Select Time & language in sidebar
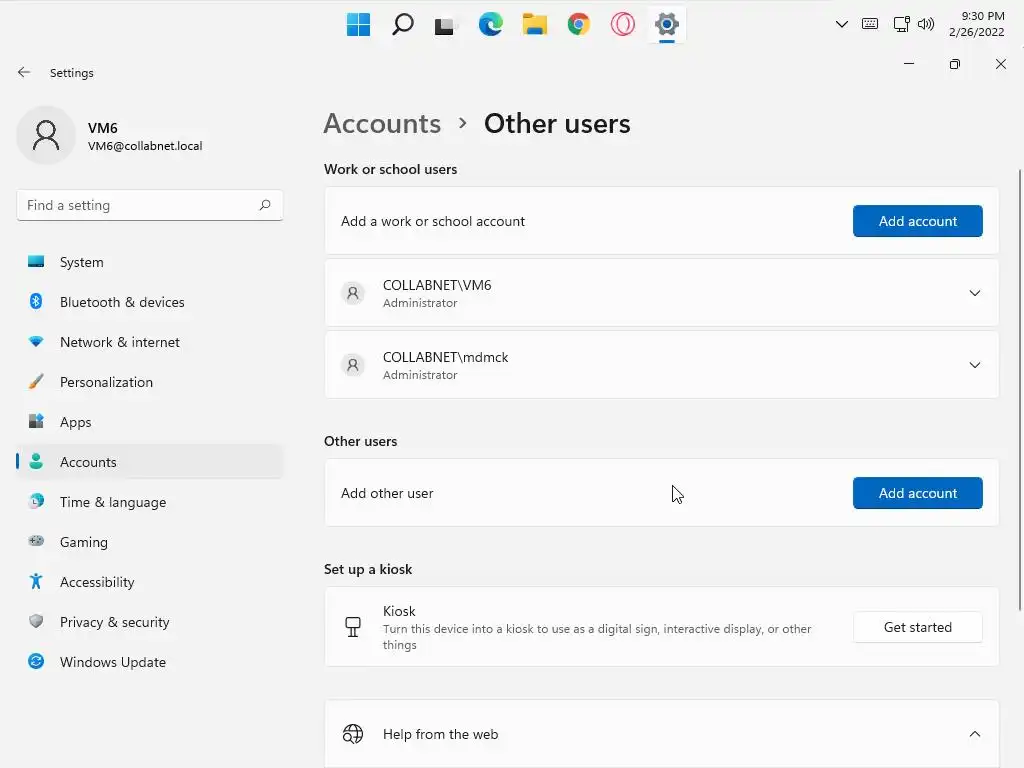This screenshot has height=768, width=1024. tap(112, 502)
